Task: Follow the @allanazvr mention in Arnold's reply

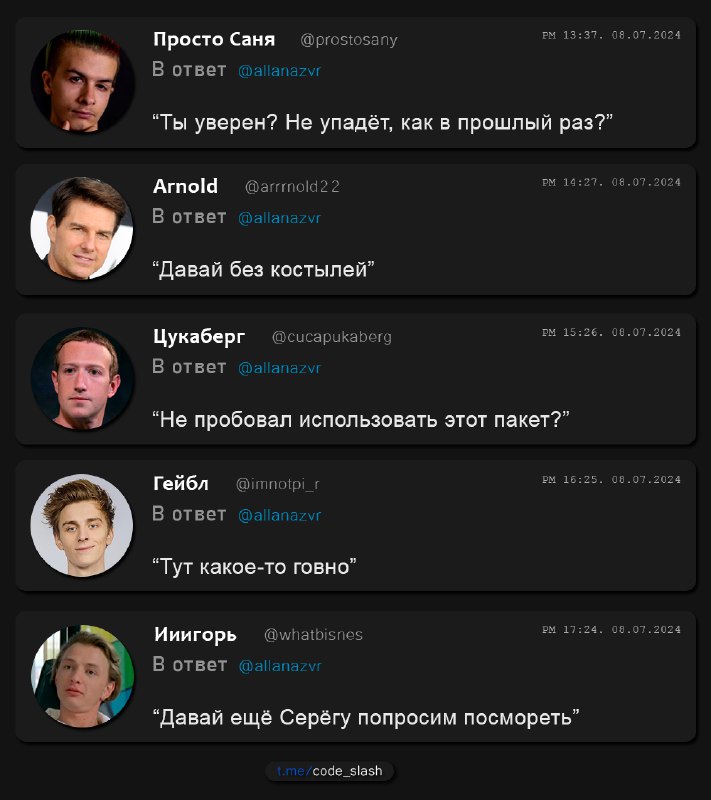Action: tap(280, 218)
